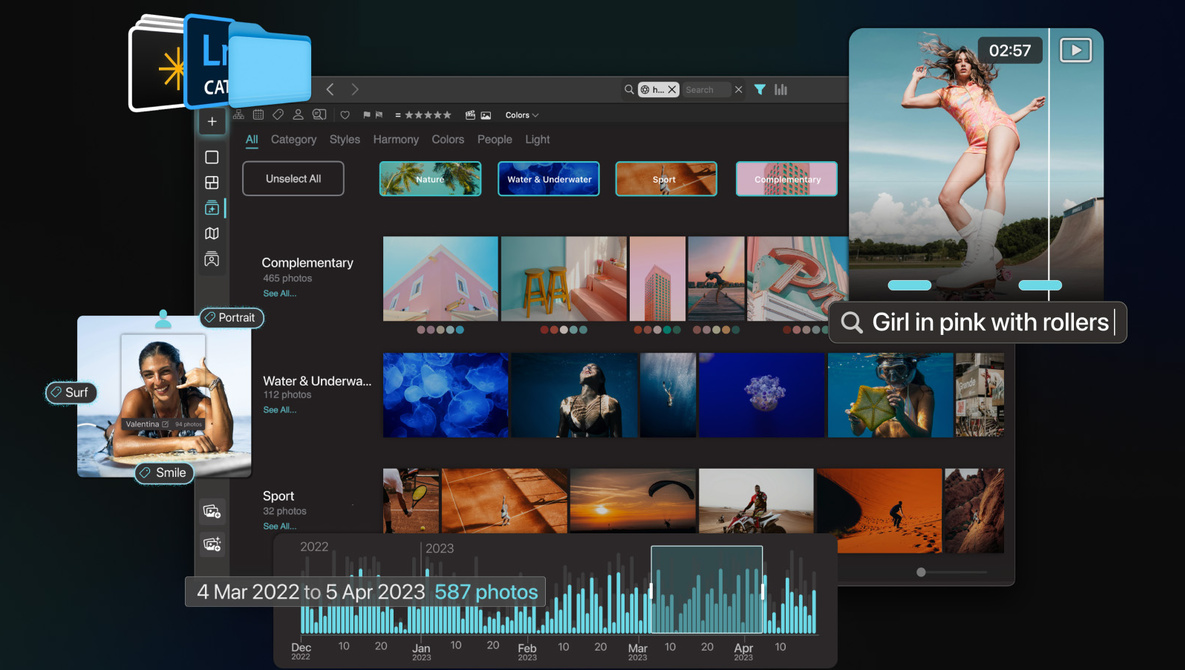The image size is (1185, 670).
Task: Filter videos with the clapperboard icon
Action: (470, 115)
